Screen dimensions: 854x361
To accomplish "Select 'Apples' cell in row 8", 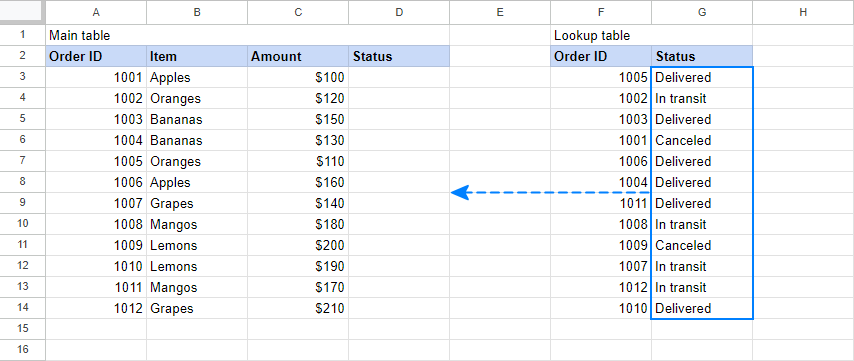I will [x=197, y=182].
